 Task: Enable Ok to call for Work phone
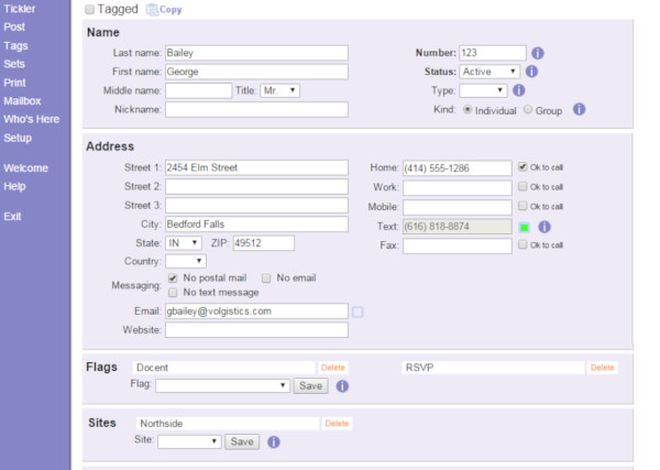click(522, 186)
